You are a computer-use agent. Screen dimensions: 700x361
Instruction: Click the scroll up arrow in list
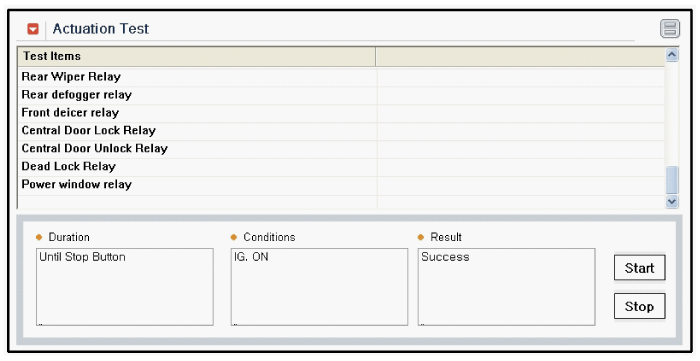coord(672,55)
